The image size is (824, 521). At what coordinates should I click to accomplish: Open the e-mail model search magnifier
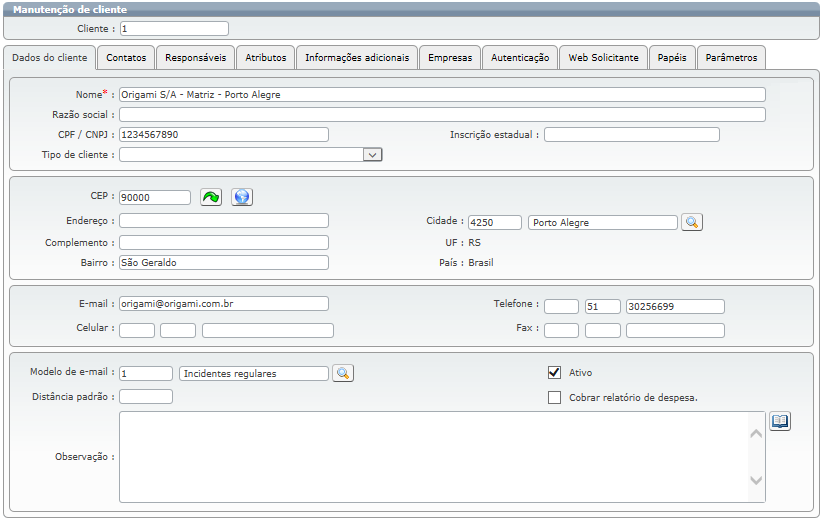[343, 373]
